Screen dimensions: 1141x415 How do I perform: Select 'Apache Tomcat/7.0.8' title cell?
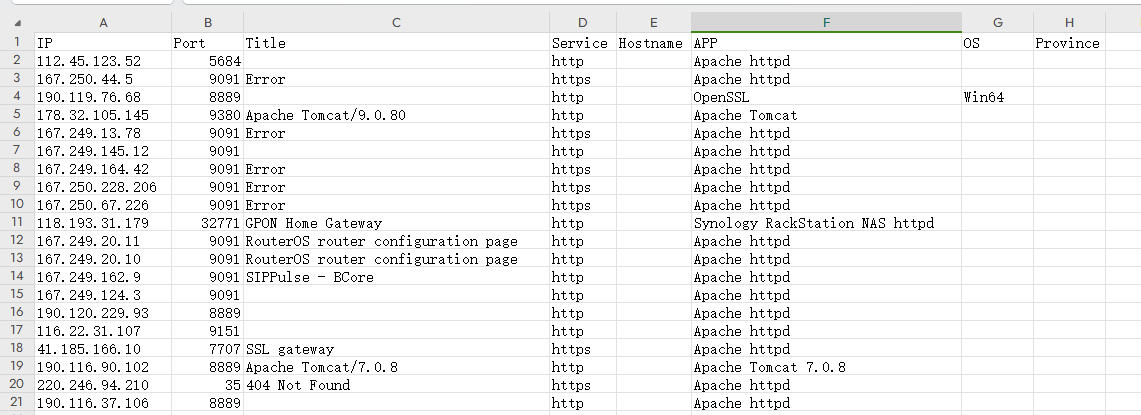[x=396, y=367]
